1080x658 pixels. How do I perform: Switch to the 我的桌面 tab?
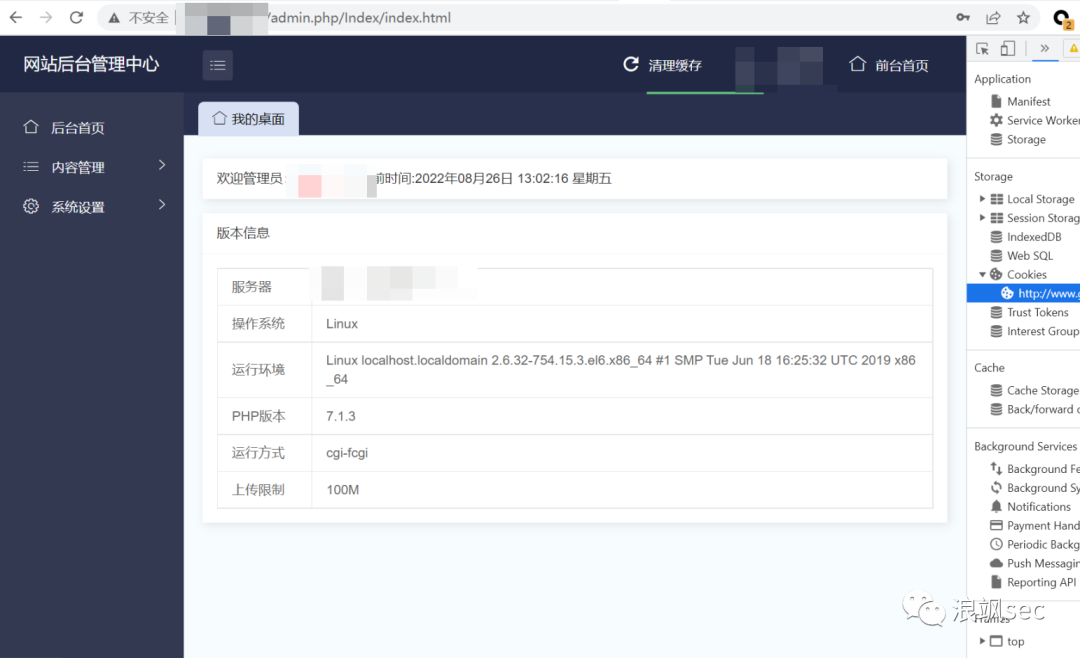249,119
